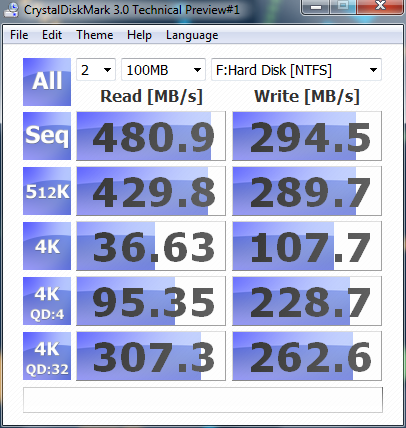Minimize the CrystalDiskMark window

click(316, 7)
